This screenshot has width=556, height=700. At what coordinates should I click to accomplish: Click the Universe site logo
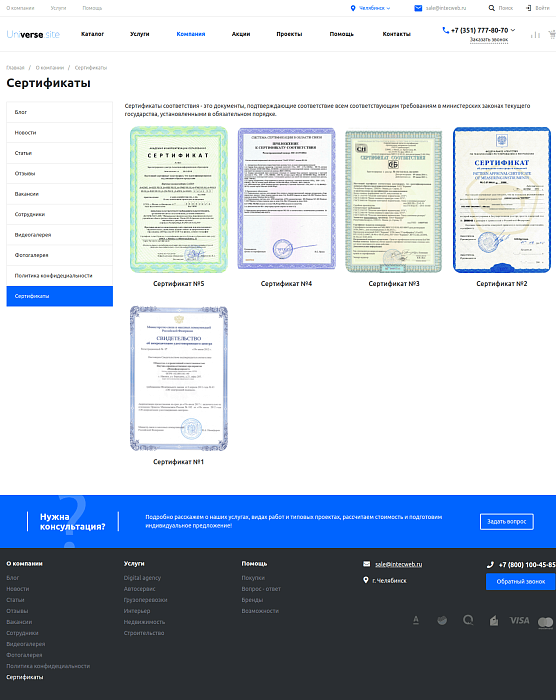33,34
